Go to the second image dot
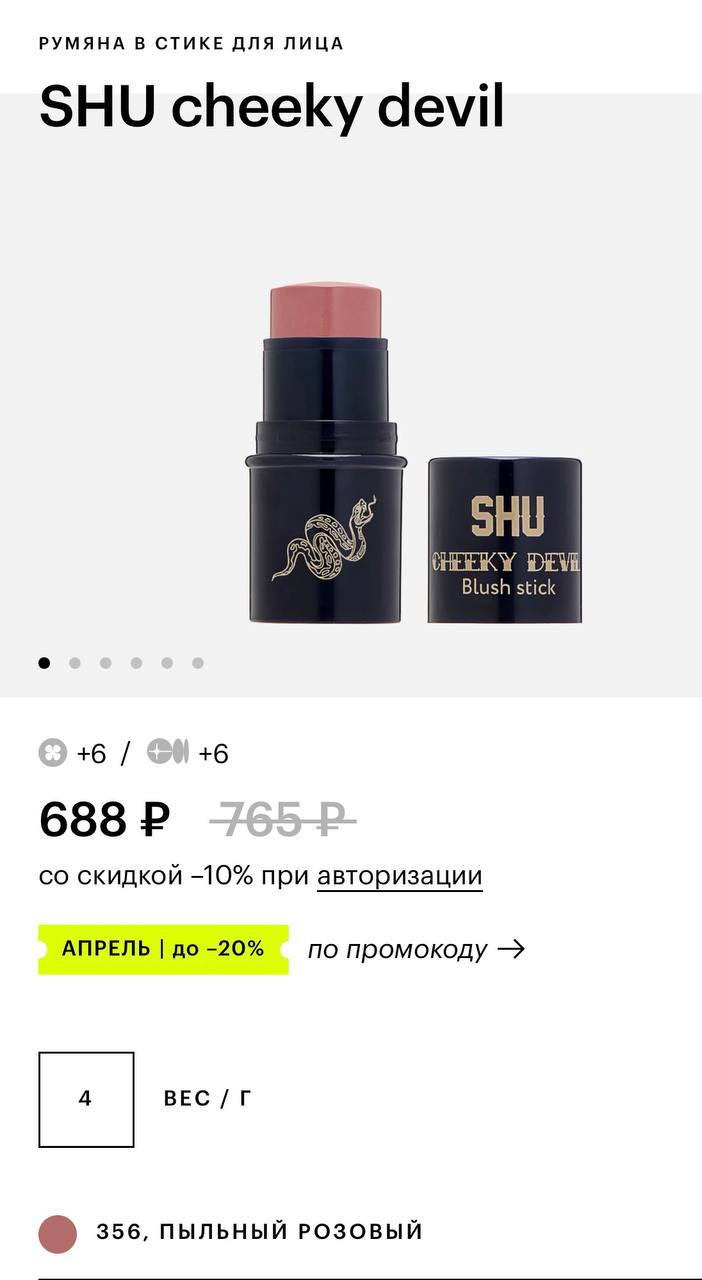 [75, 663]
